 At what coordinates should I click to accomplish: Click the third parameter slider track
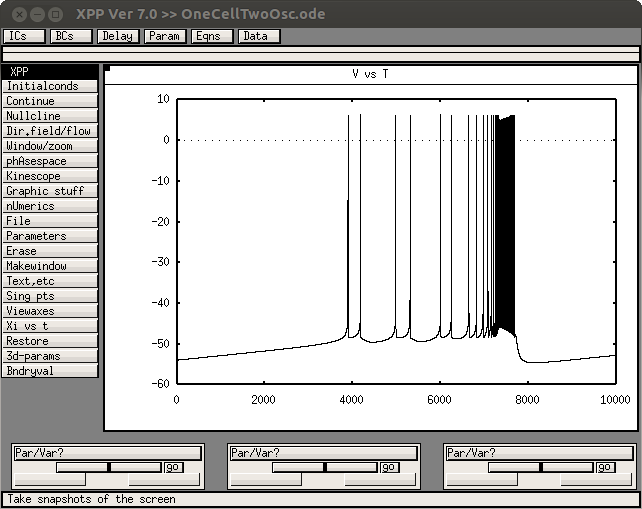(x=541, y=467)
